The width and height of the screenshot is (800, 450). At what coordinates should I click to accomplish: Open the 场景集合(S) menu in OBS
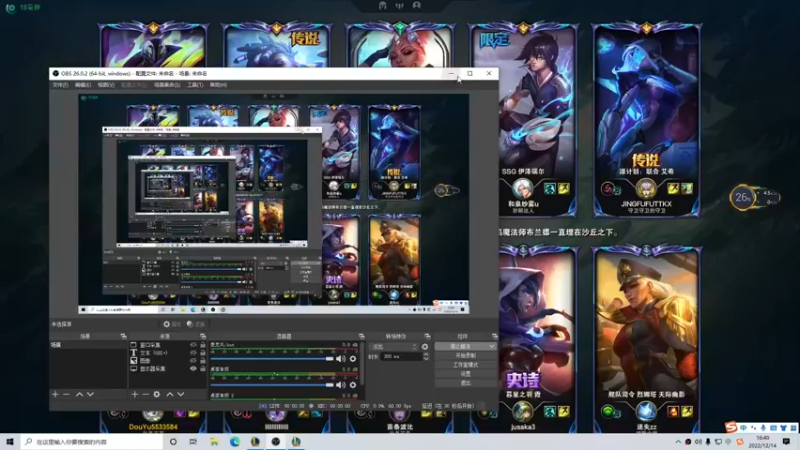click(167, 85)
